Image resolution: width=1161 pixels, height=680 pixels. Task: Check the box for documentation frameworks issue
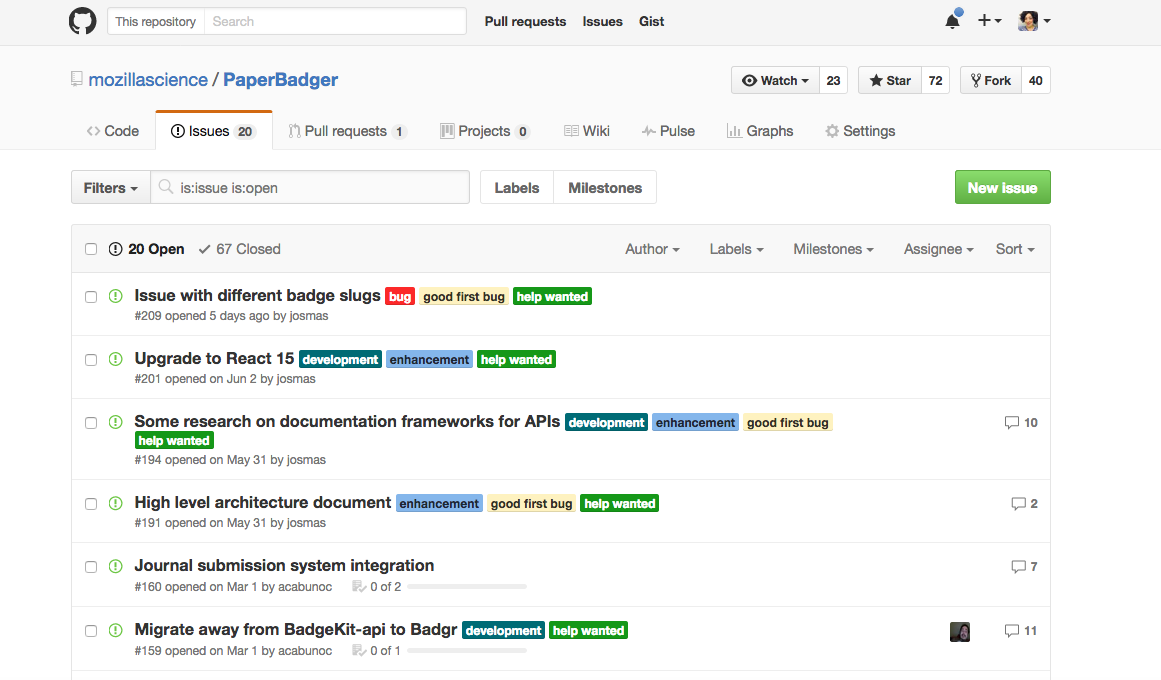coord(91,423)
